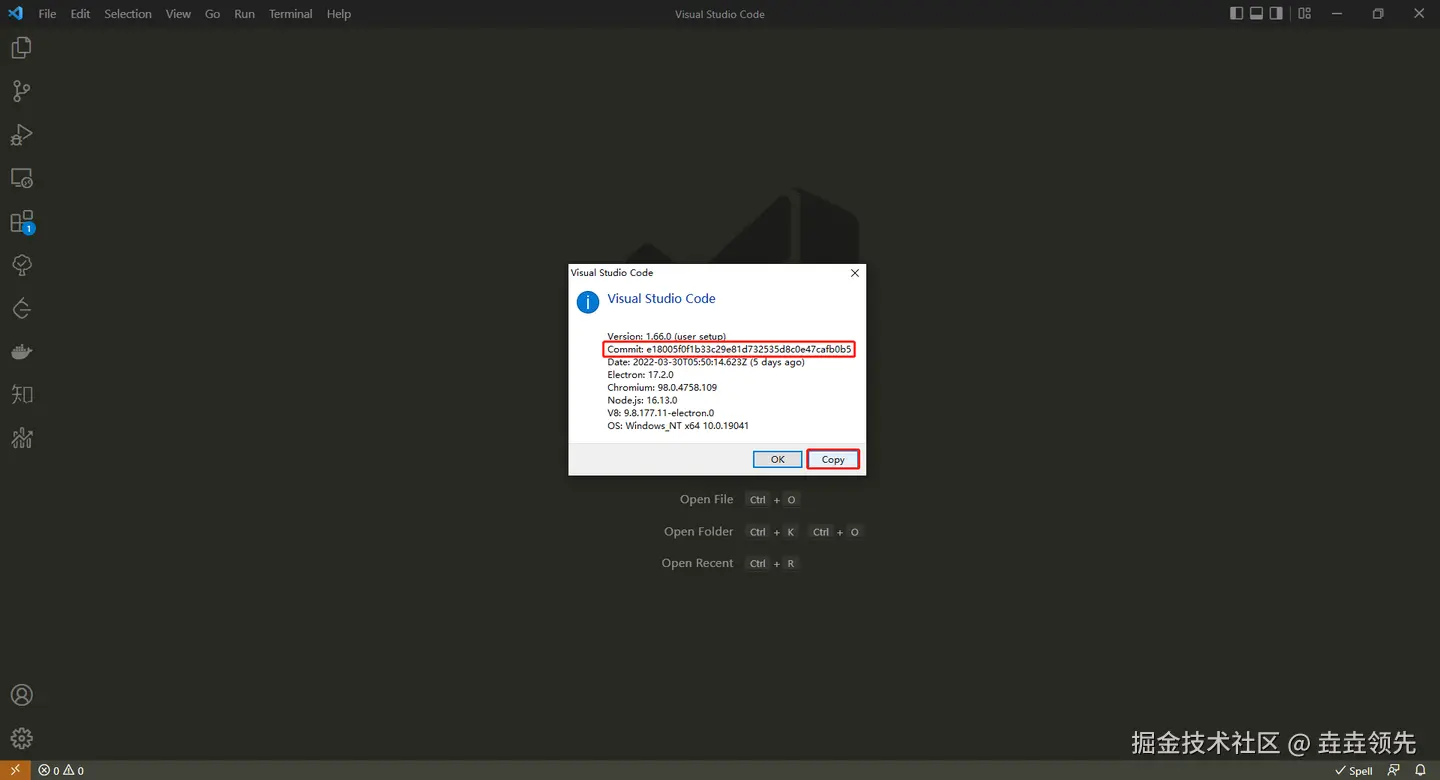Screen dimensions: 1440x780
Task: Open the GitLens arrow icon in activity bar
Action: (x=21, y=309)
